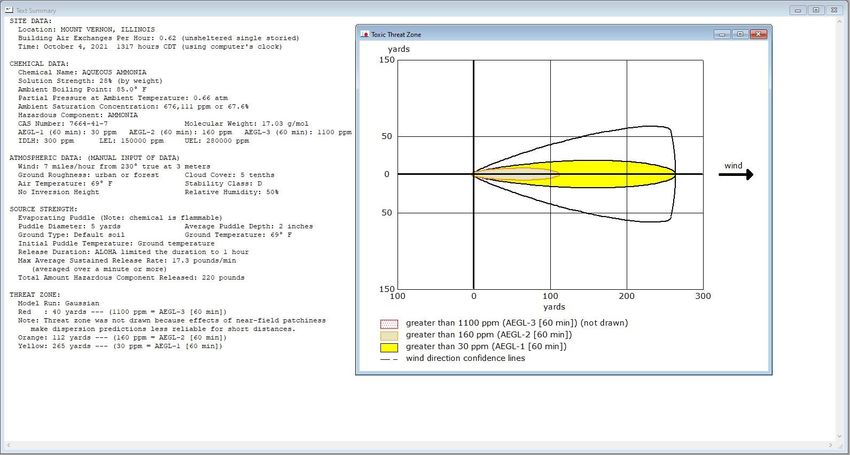Click the left arrow of horizontal scrollbar
This screenshot has width=850, height=455.
pos(7,445)
